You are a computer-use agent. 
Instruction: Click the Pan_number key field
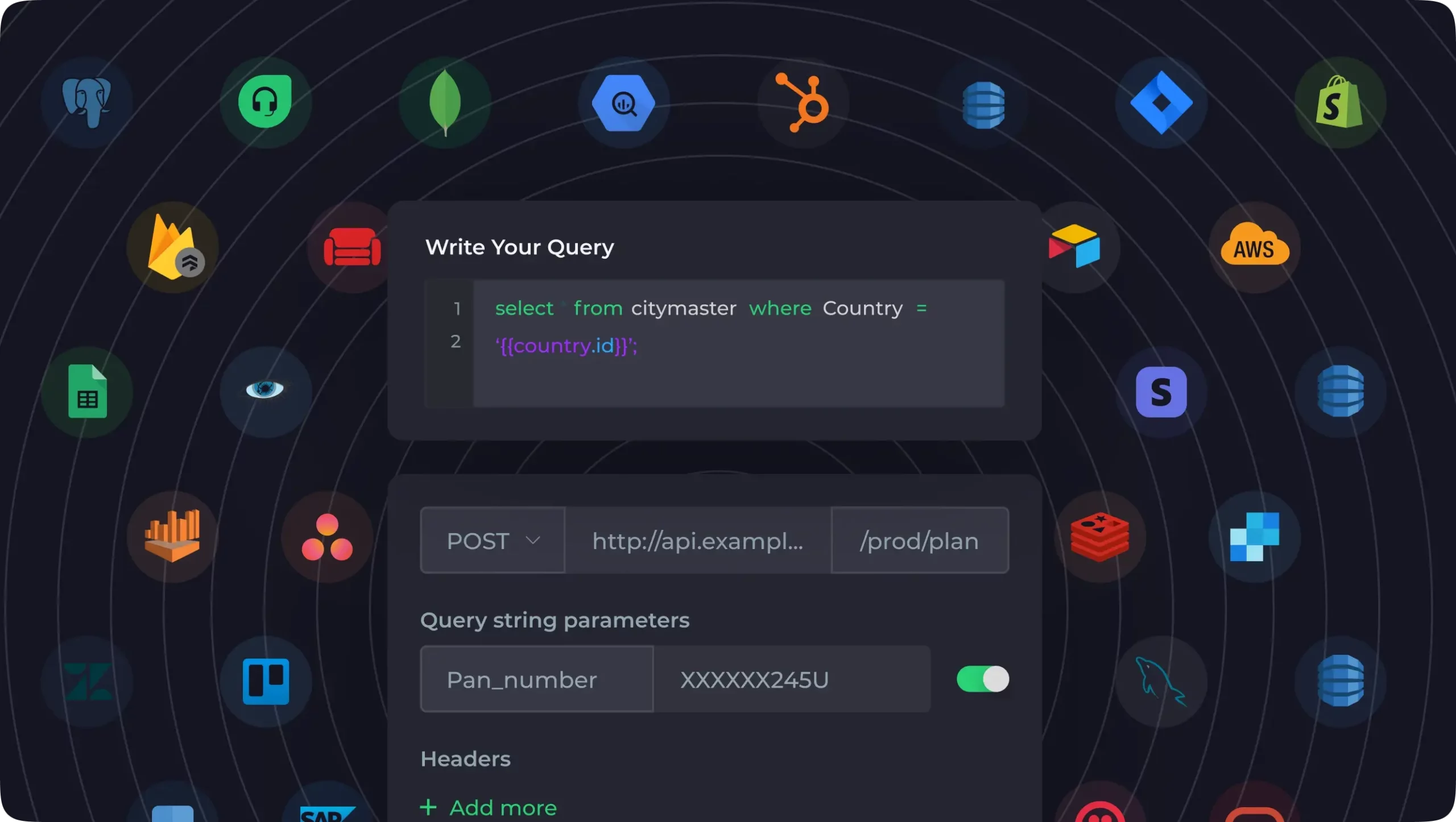tap(536, 679)
